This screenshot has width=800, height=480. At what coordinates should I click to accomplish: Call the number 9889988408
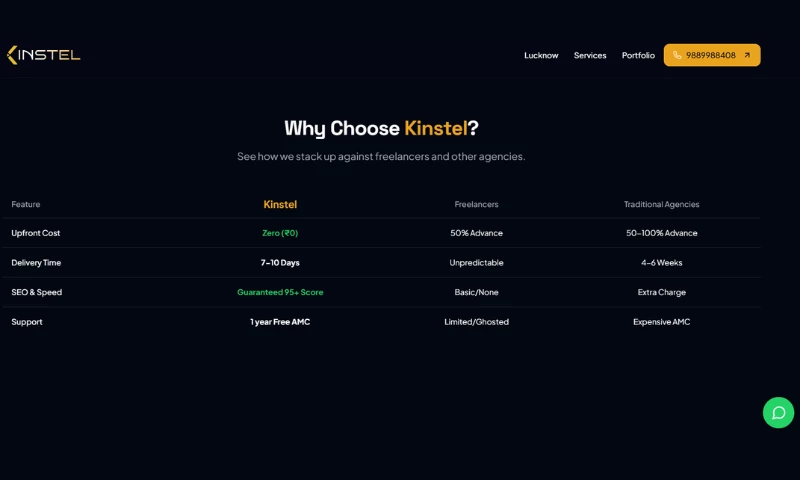click(711, 55)
